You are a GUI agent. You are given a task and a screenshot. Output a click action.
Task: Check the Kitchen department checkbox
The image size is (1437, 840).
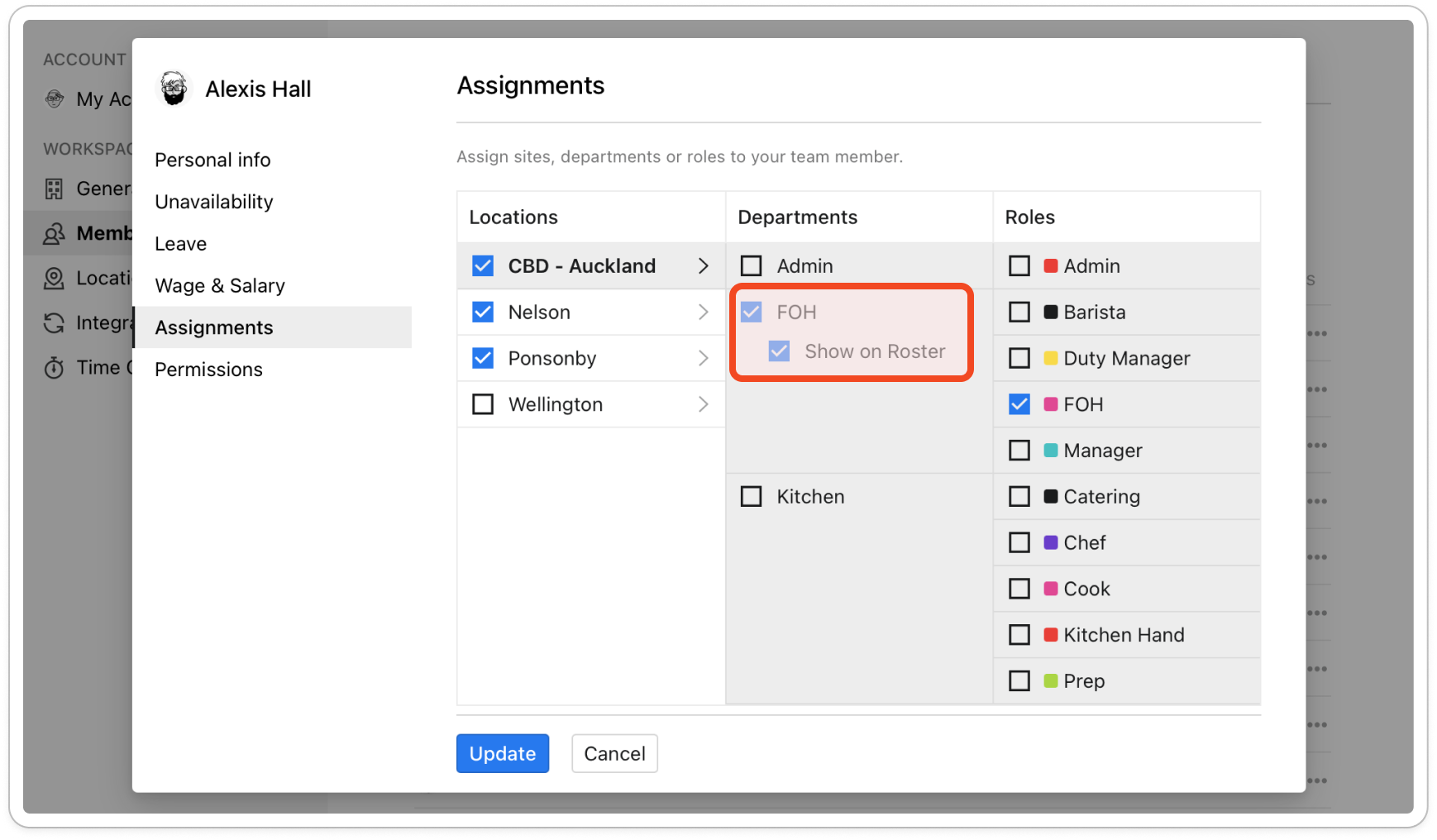click(752, 496)
